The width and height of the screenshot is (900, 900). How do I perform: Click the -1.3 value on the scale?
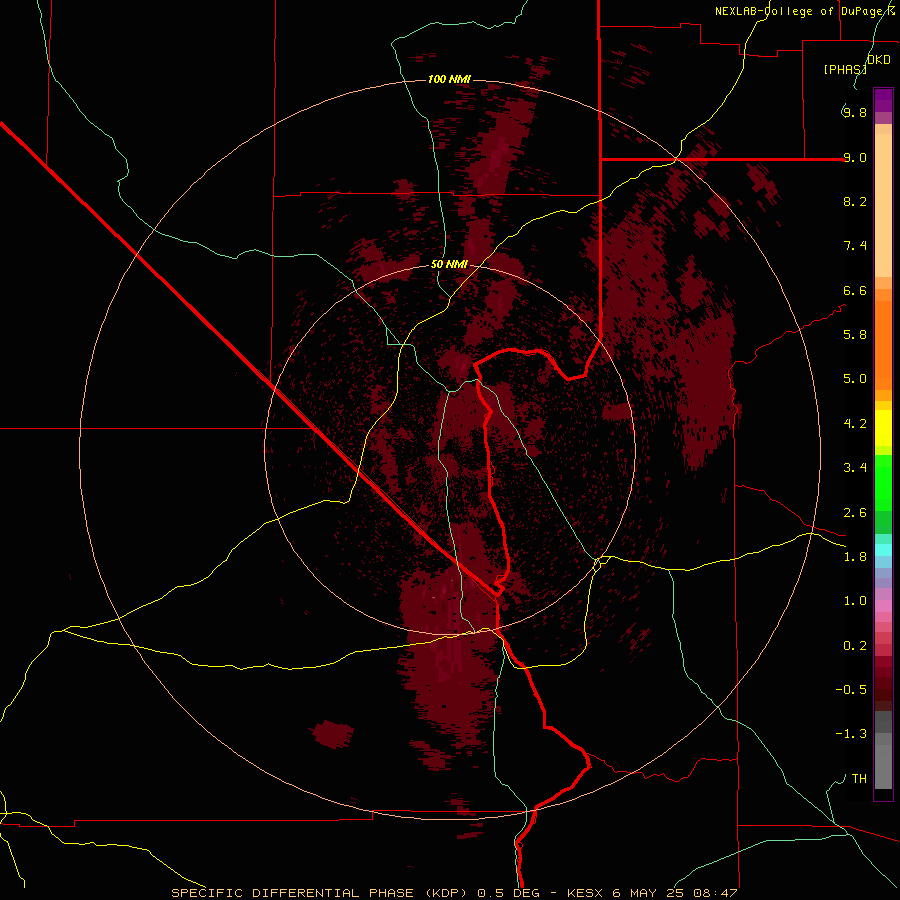[x=851, y=734]
